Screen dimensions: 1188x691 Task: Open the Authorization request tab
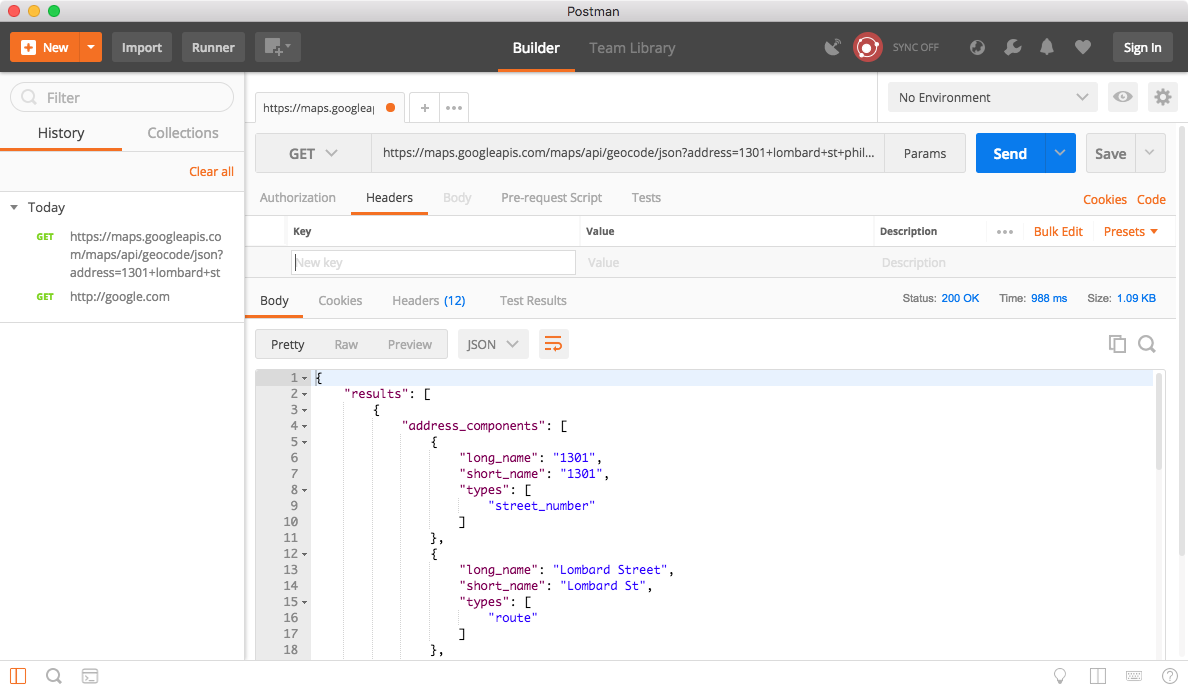(x=298, y=198)
